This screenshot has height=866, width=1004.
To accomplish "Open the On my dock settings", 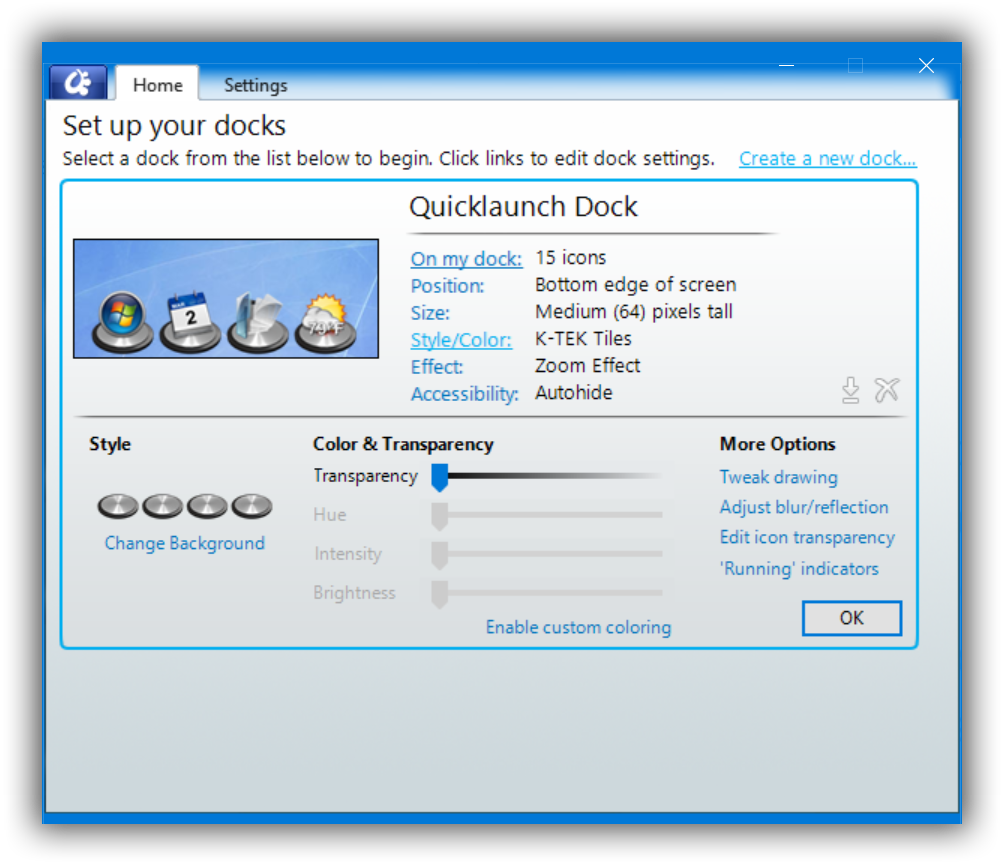I will click(466, 259).
